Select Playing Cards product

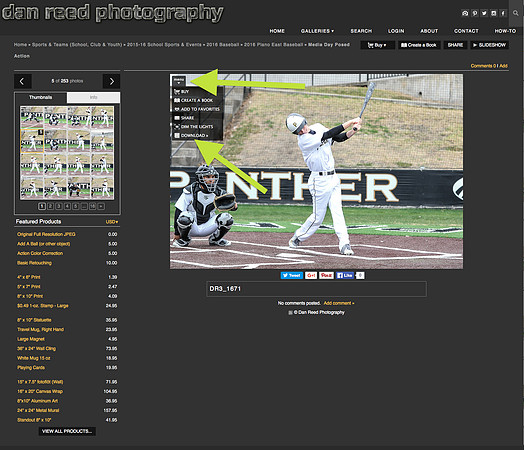31,367
